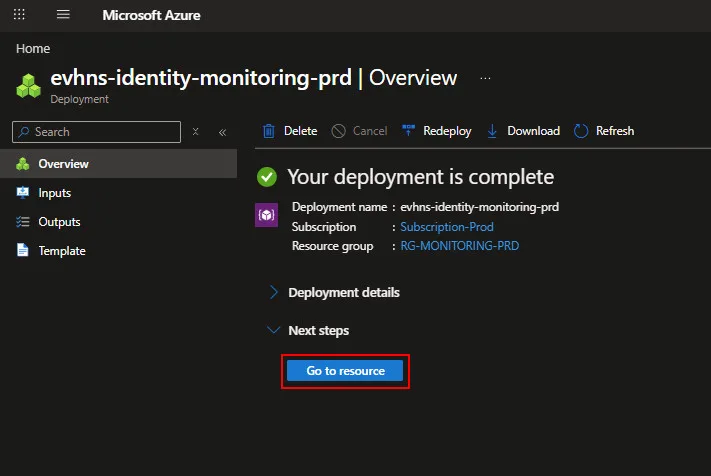
Task: Click the Refresh toolbar label
Action: click(615, 131)
